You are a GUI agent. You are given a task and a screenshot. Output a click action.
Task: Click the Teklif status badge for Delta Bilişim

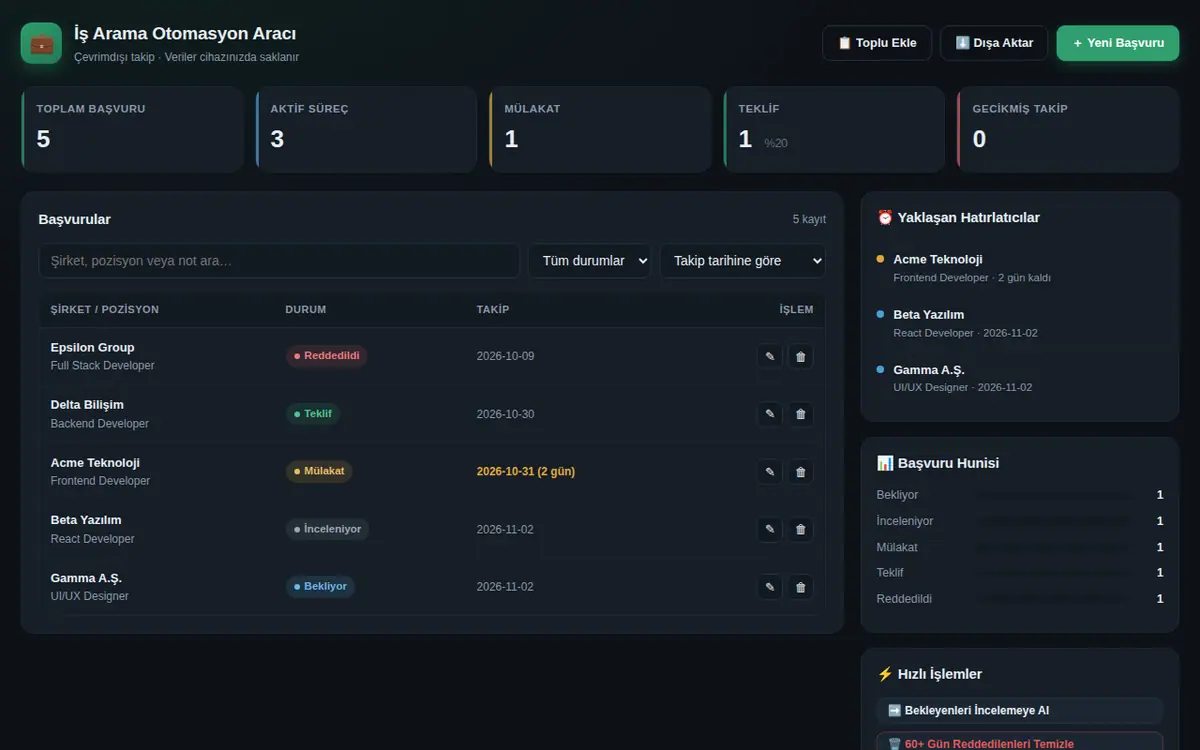tap(313, 414)
